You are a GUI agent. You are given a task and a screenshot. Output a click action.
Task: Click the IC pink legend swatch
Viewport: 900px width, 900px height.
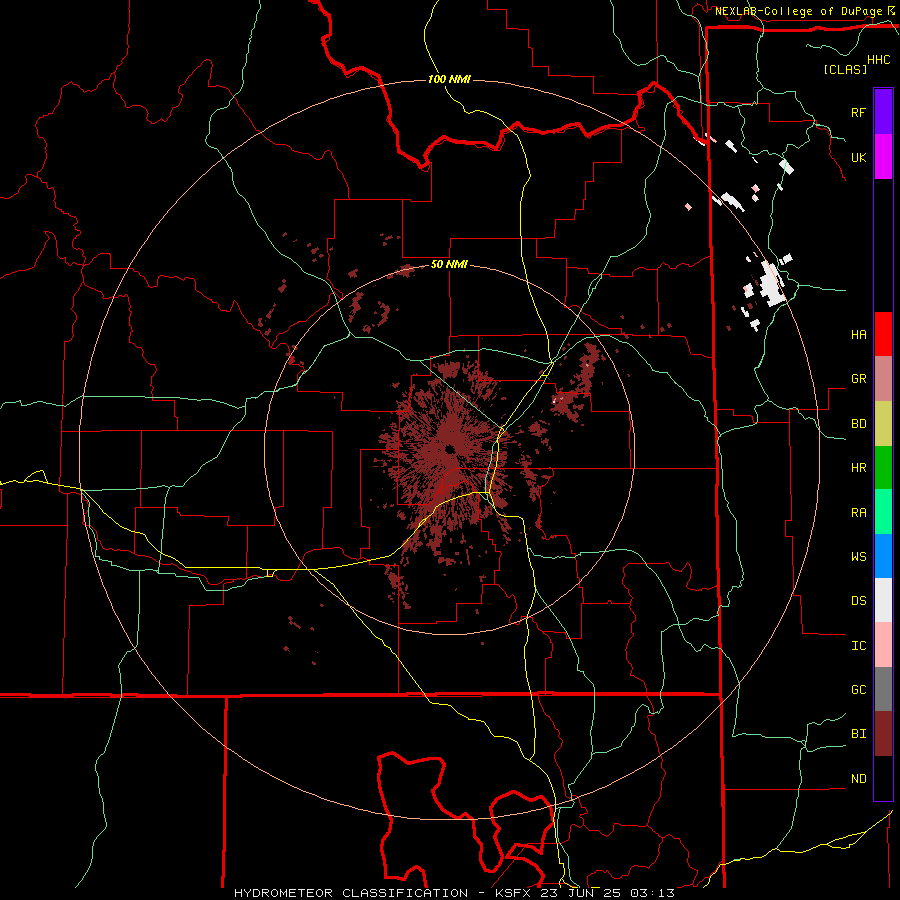883,645
